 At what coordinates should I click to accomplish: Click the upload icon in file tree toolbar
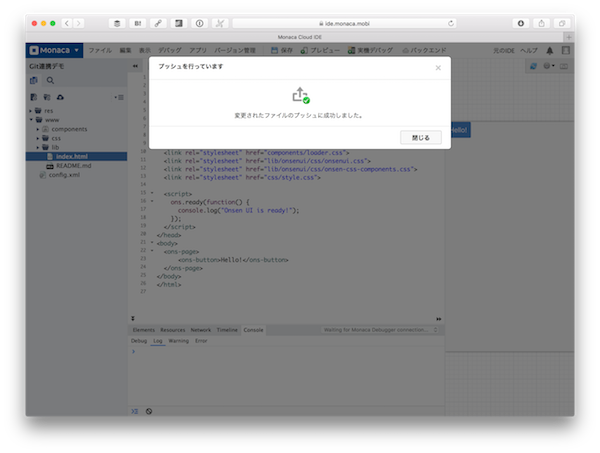(x=60, y=97)
